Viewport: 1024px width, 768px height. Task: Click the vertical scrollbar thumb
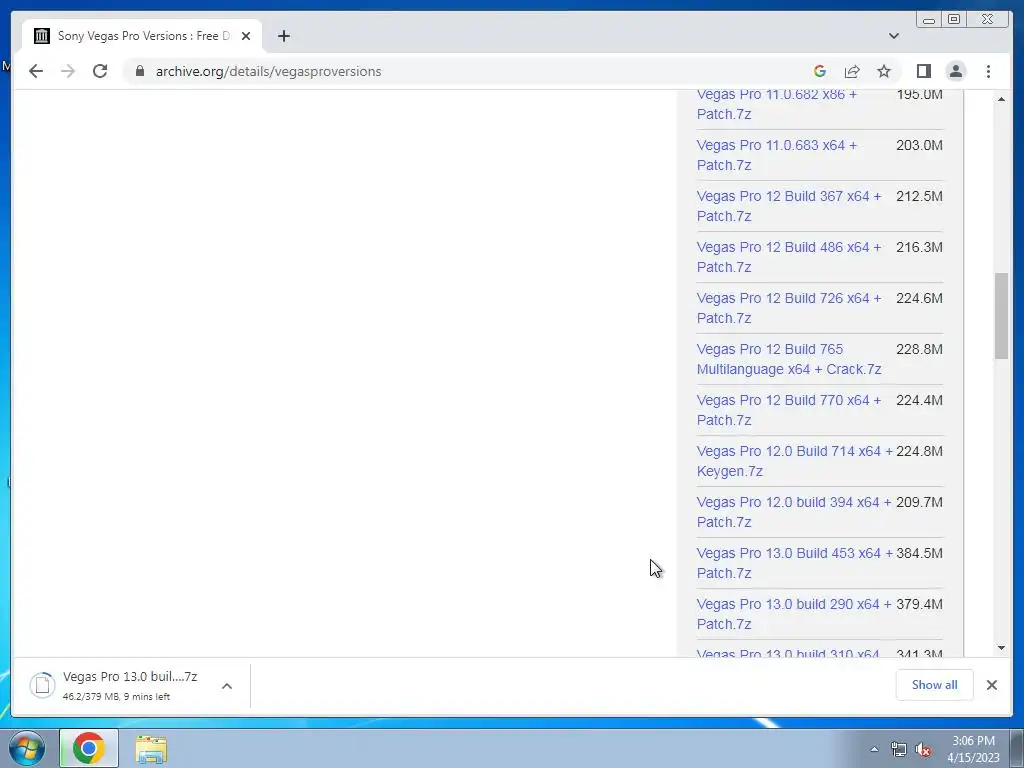[1001, 316]
